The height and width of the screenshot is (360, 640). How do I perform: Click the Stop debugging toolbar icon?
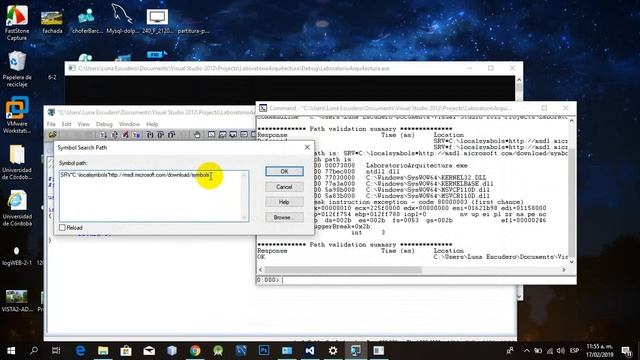pos(125,135)
